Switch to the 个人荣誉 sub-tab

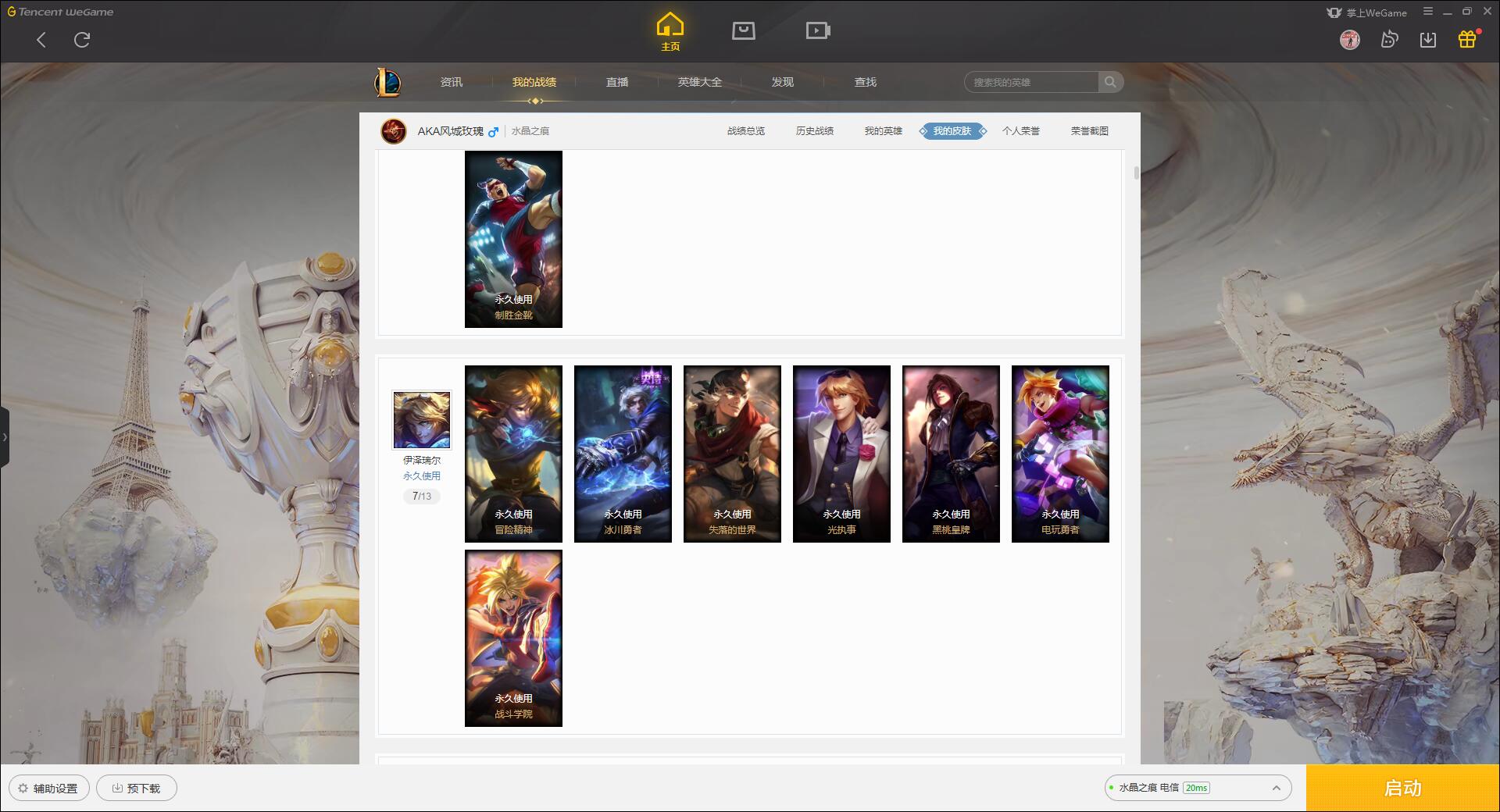(1021, 131)
